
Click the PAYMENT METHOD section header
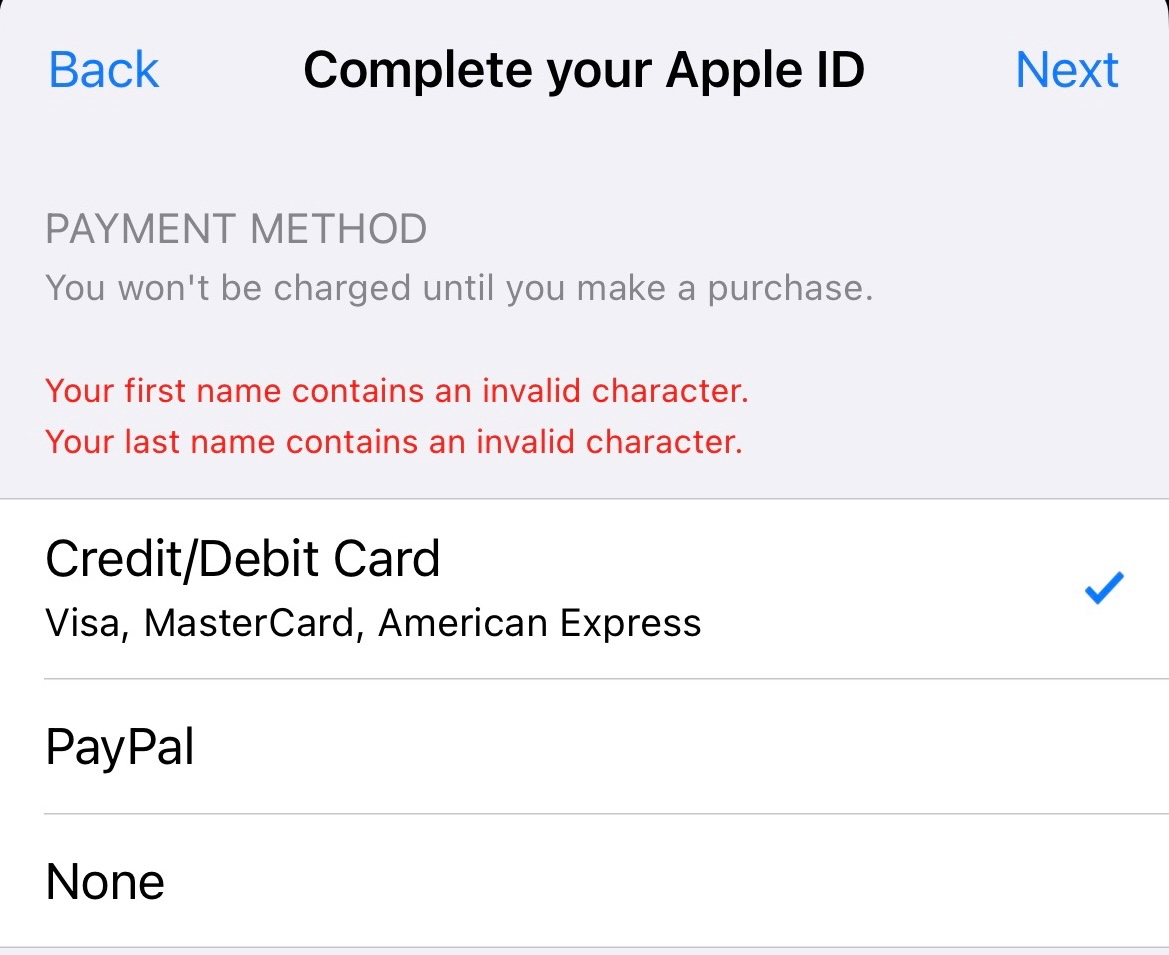coord(236,230)
